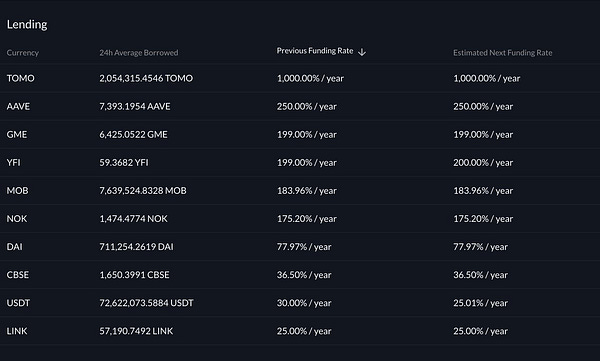Click the Previous Funding Rate header text
Viewport: 600px width, 361px height.
coord(315,51)
